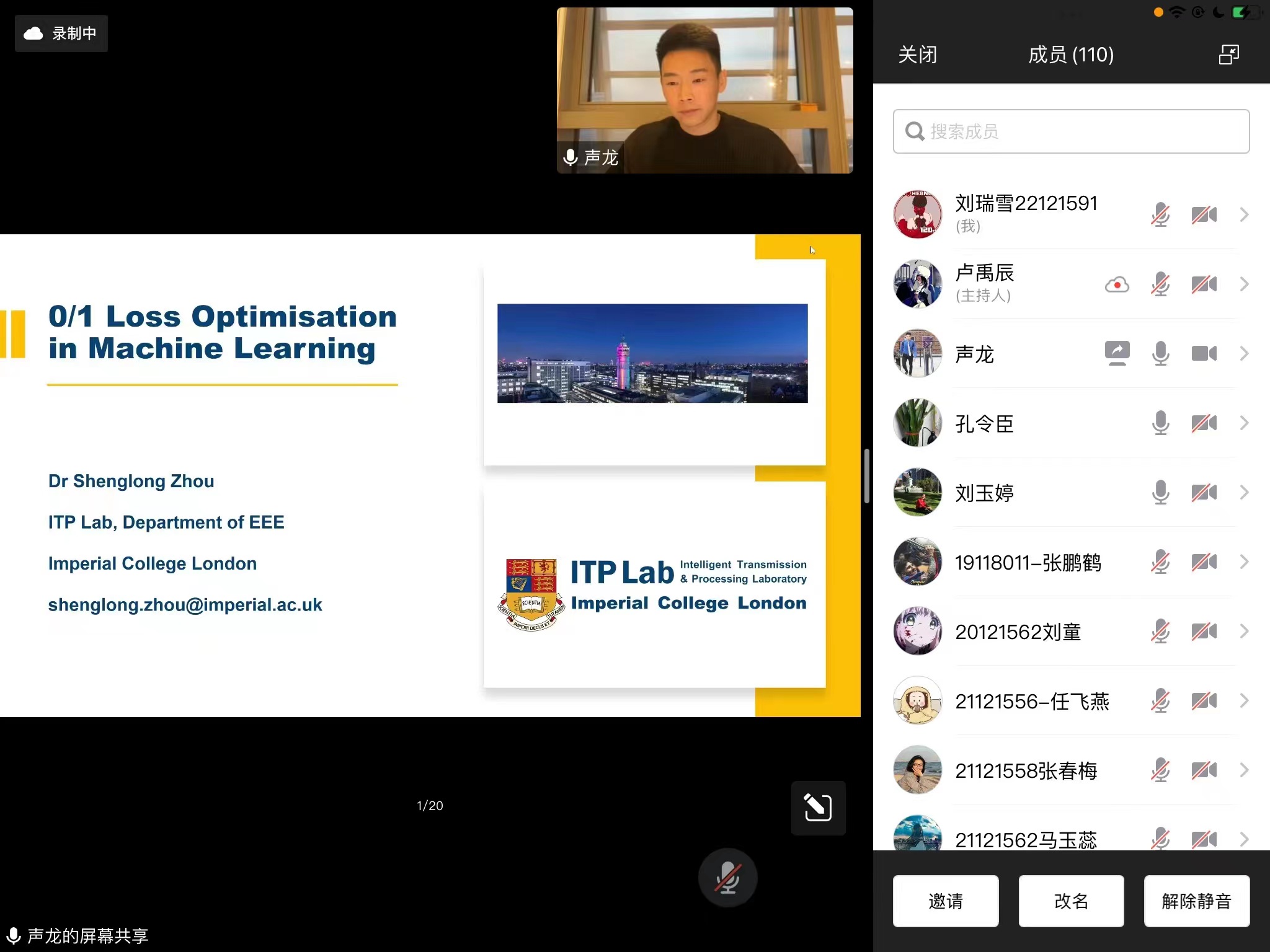Viewport: 1270px width, 952px height.
Task: Click the camera-off icon for 刘玉婷
Action: pos(1204,493)
